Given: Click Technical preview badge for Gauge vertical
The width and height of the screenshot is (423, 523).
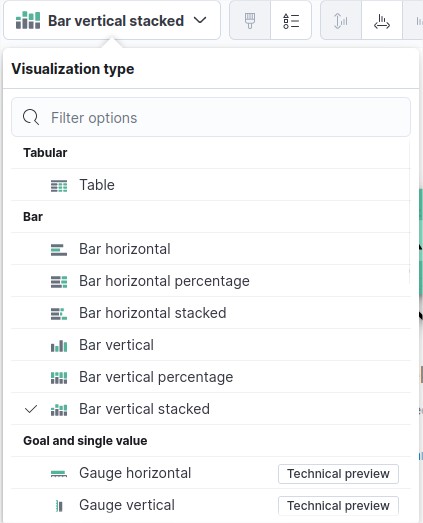Looking at the screenshot, I should coord(338,506).
